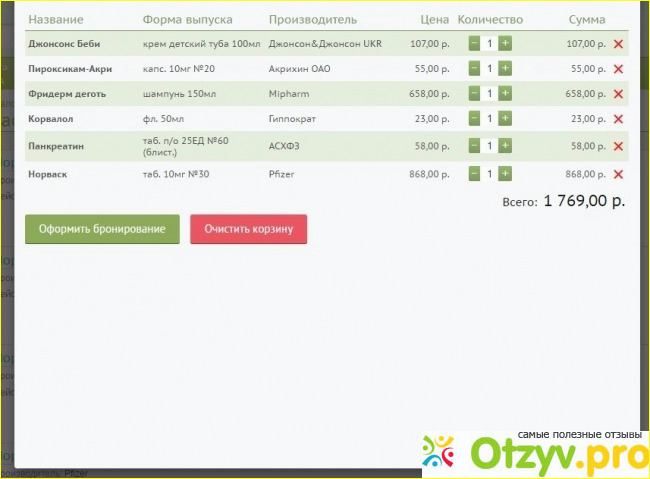Viewport: 650px width, 479px height.
Task: Delete Фридерм деготь row with red cross
Action: click(618, 94)
